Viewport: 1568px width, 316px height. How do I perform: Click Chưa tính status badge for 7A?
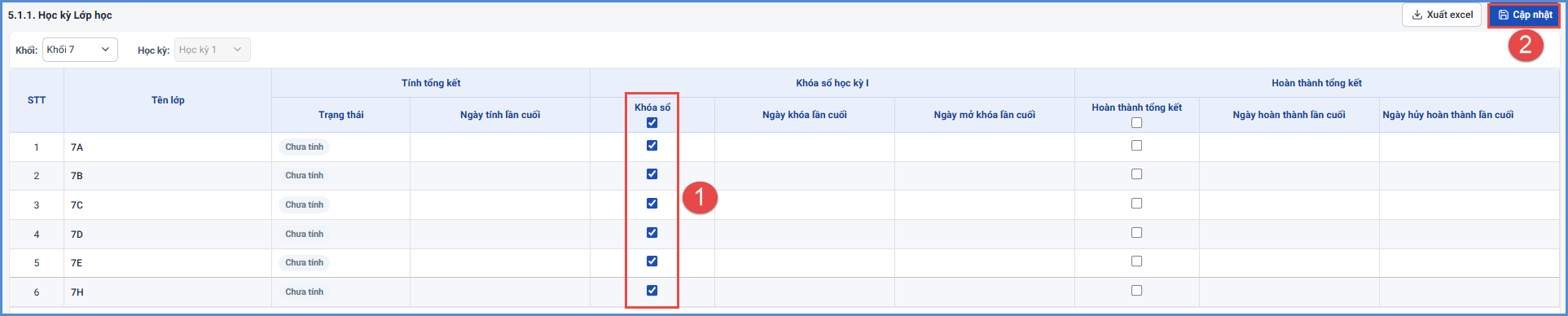coord(304,147)
